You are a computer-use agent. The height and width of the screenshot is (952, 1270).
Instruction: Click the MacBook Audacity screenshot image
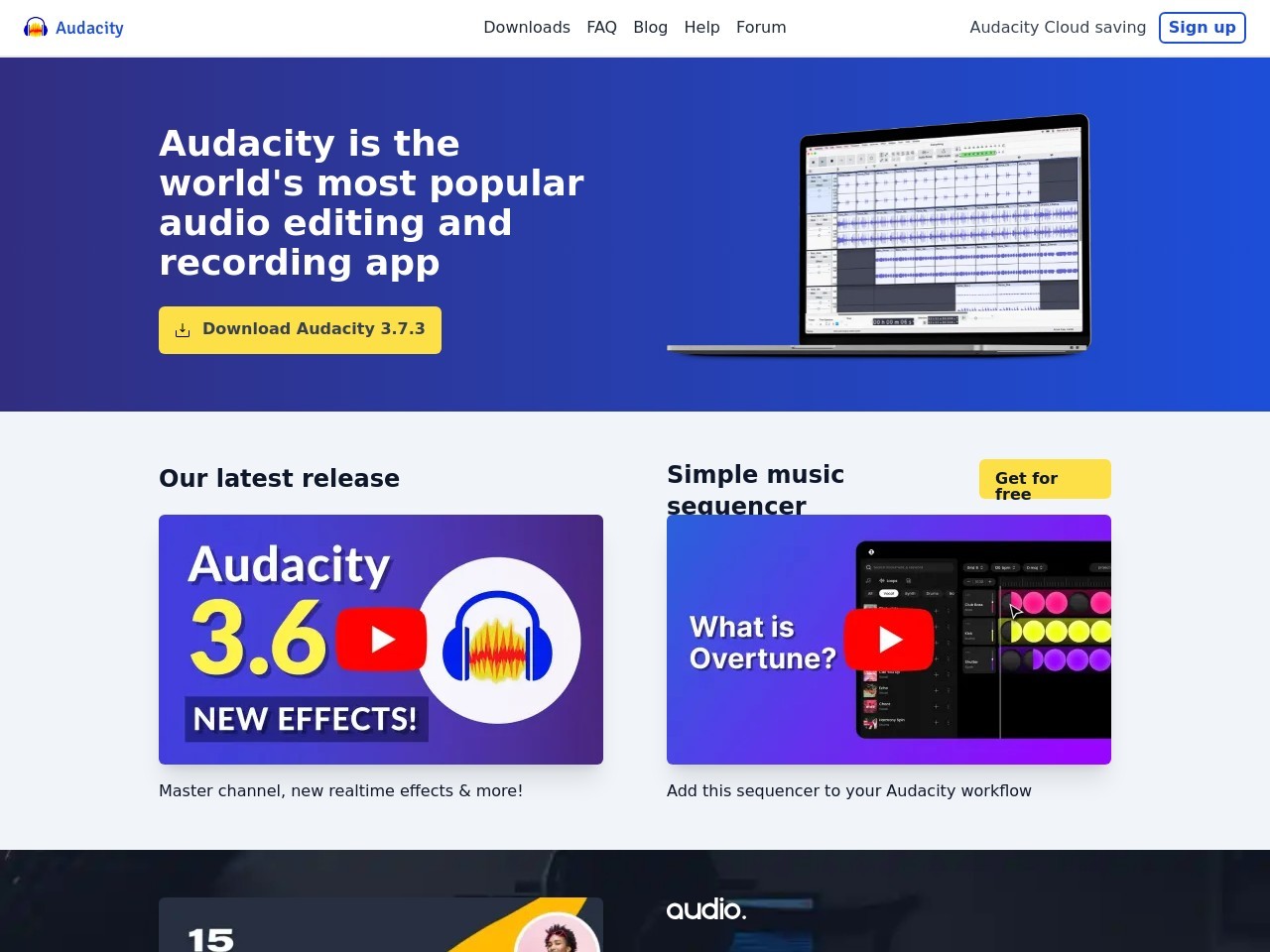pos(878,234)
